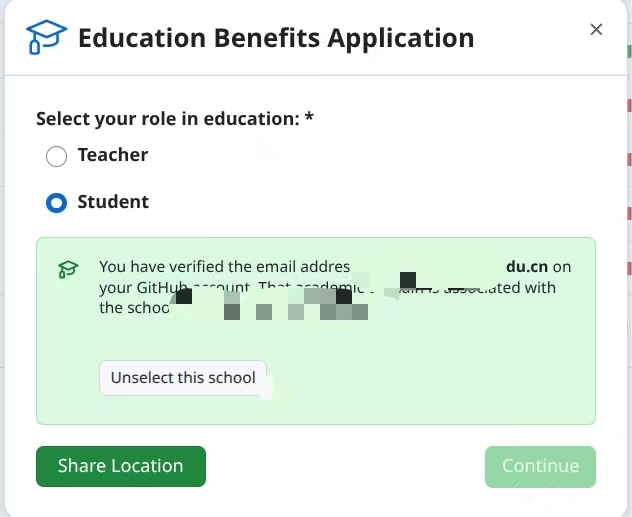
Task: Close the Education Benefits Application dialog
Action: (596, 29)
